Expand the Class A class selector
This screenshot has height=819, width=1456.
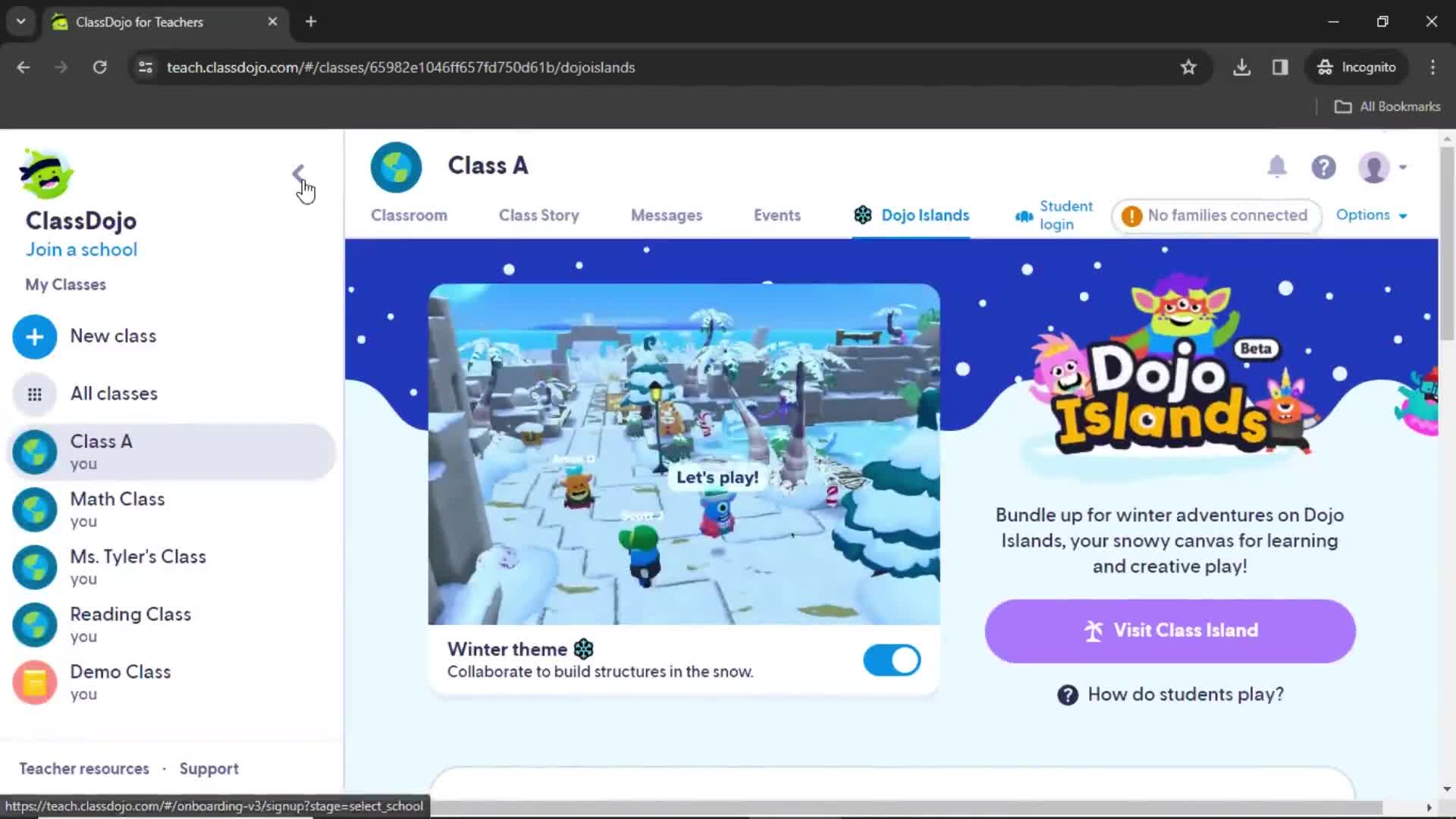[489, 165]
